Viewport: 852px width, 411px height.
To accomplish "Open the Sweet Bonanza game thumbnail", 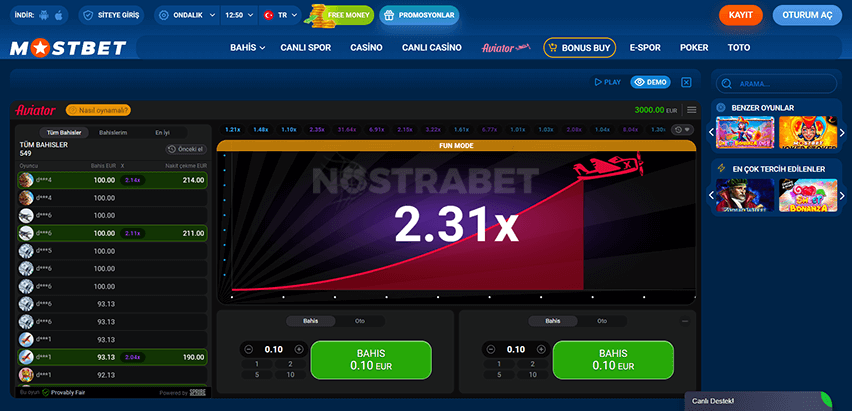I will coord(808,195).
